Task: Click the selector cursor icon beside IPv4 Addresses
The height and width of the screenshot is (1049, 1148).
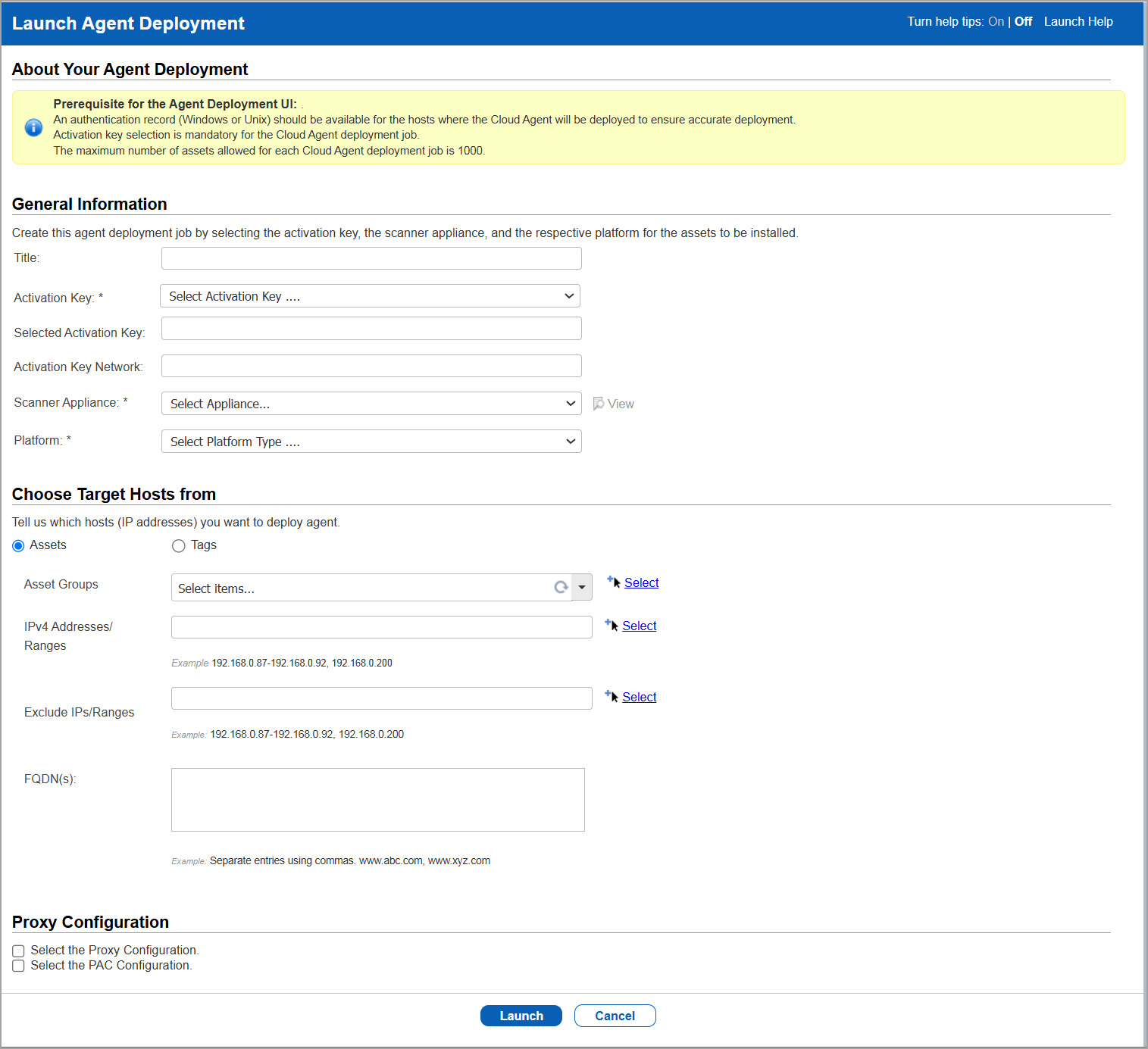Action: click(611, 625)
